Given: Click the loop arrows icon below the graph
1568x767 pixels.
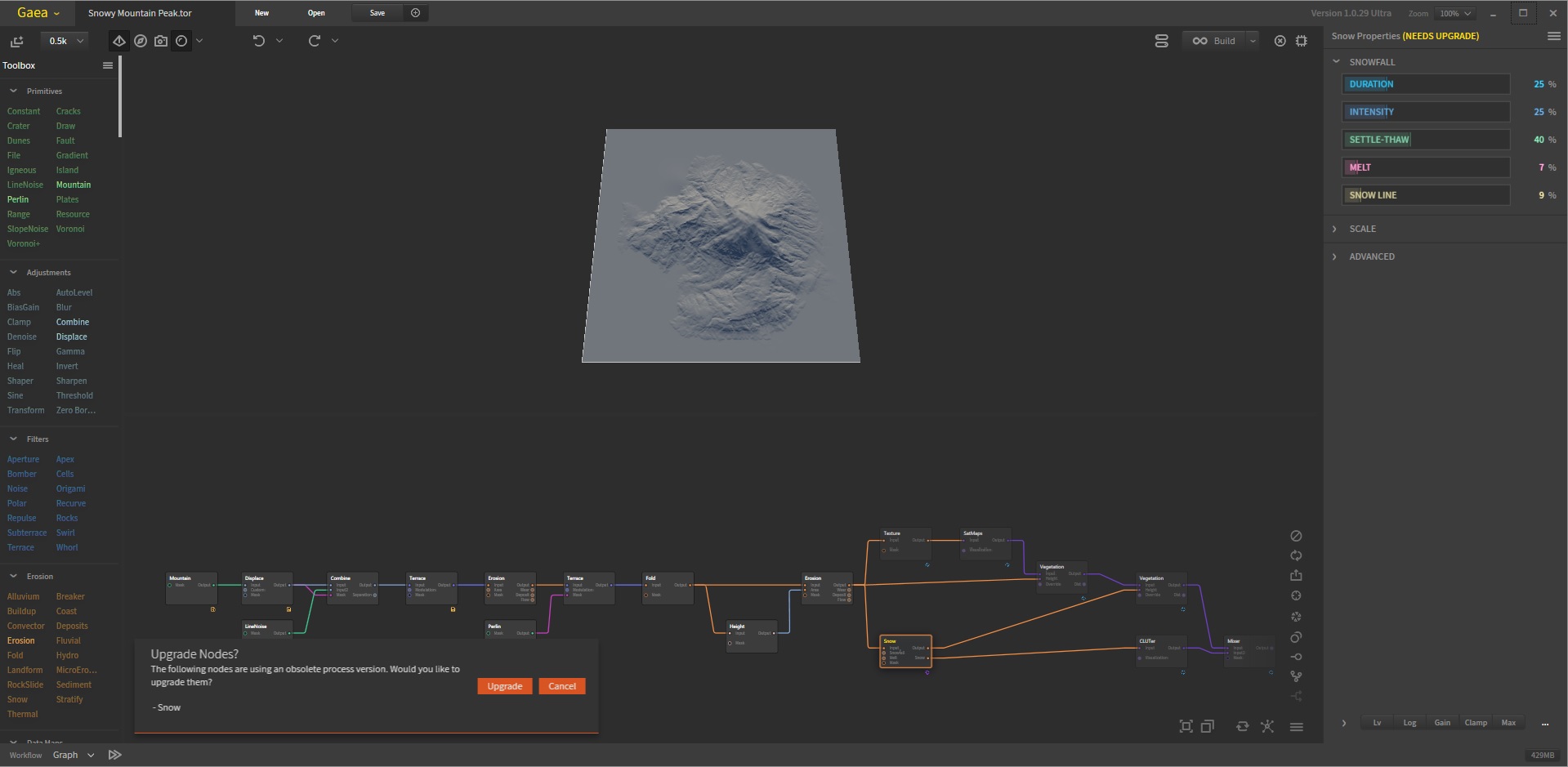Looking at the screenshot, I should pyautogui.click(x=1242, y=726).
